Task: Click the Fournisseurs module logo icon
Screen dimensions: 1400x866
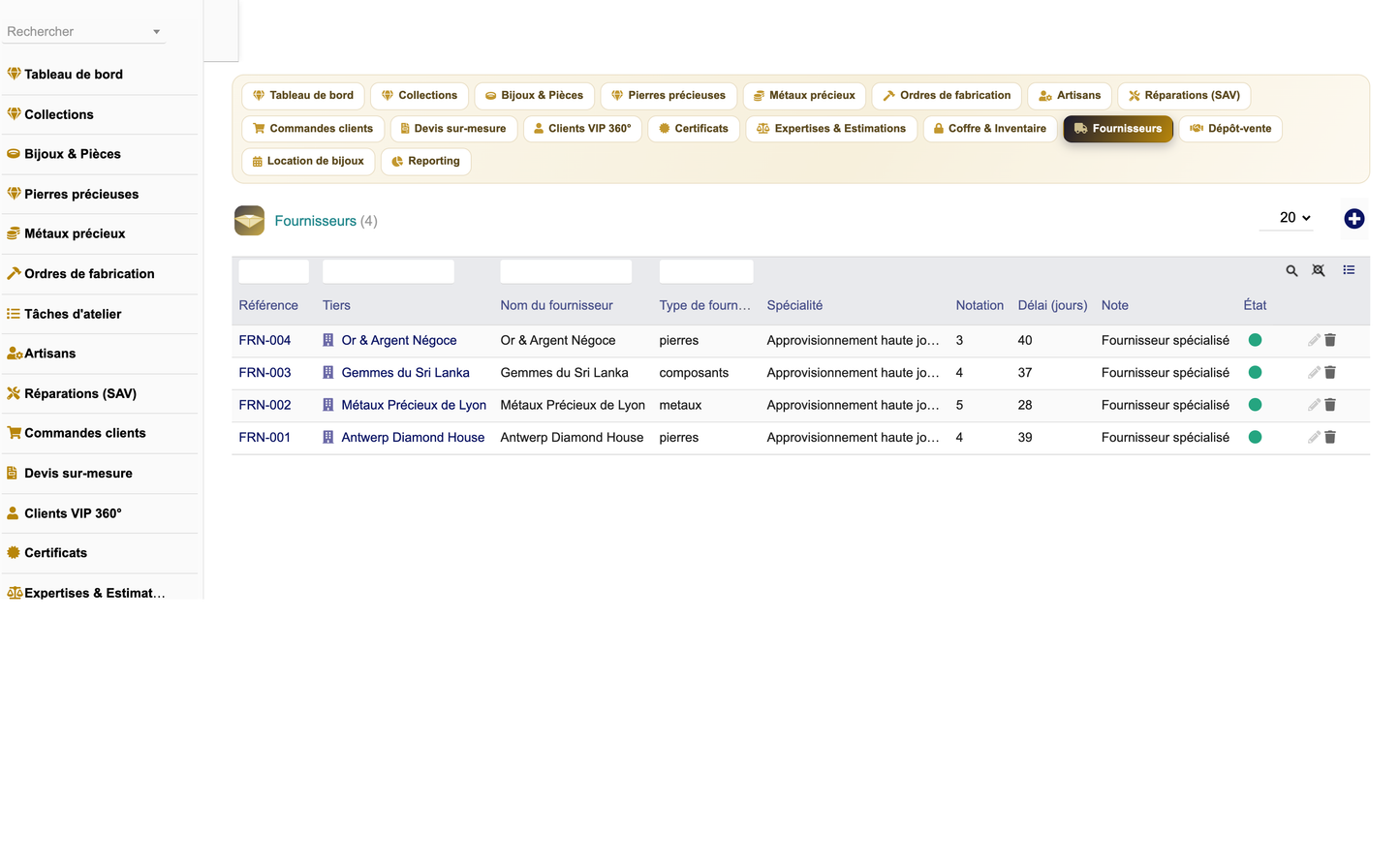Action: (249, 221)
